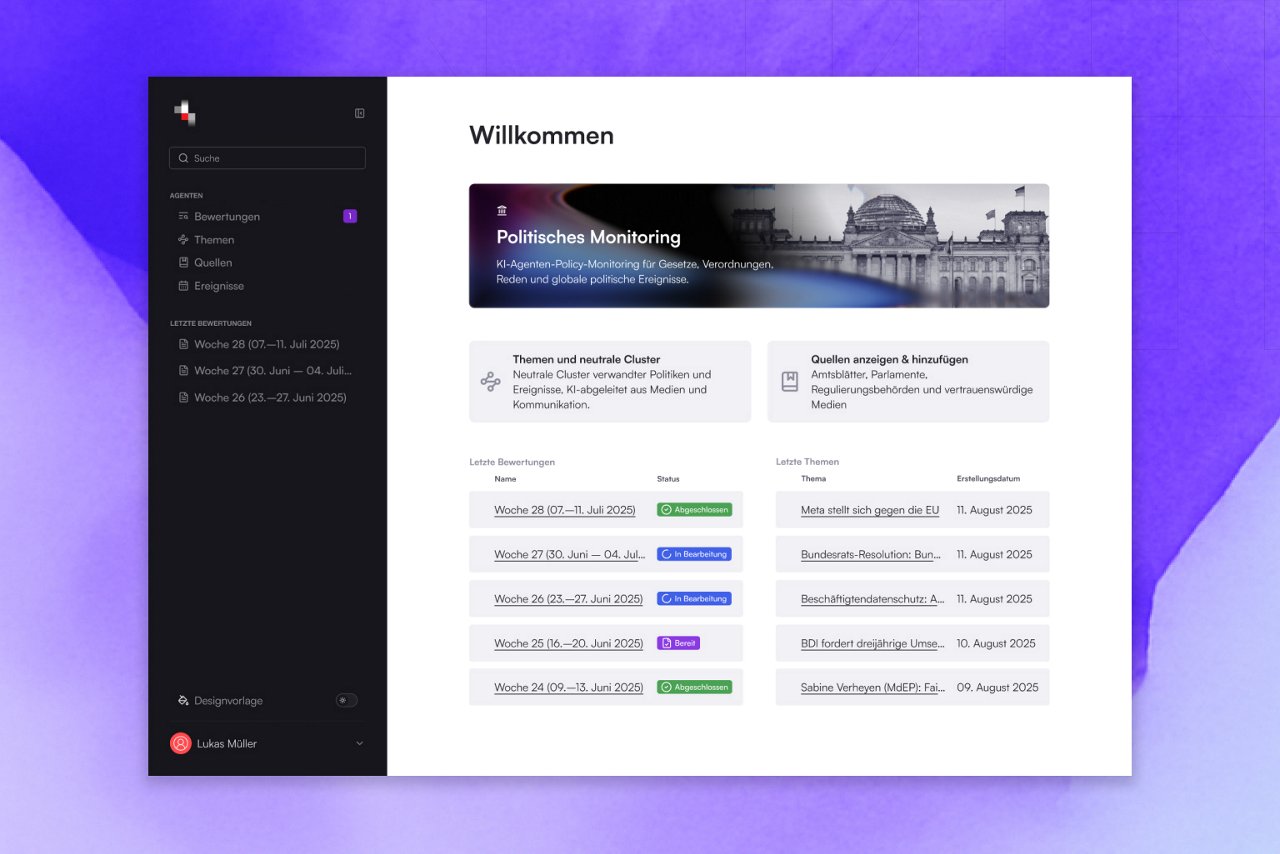Toggle the Designvorlage theme switch

click(x=346, y=700)
